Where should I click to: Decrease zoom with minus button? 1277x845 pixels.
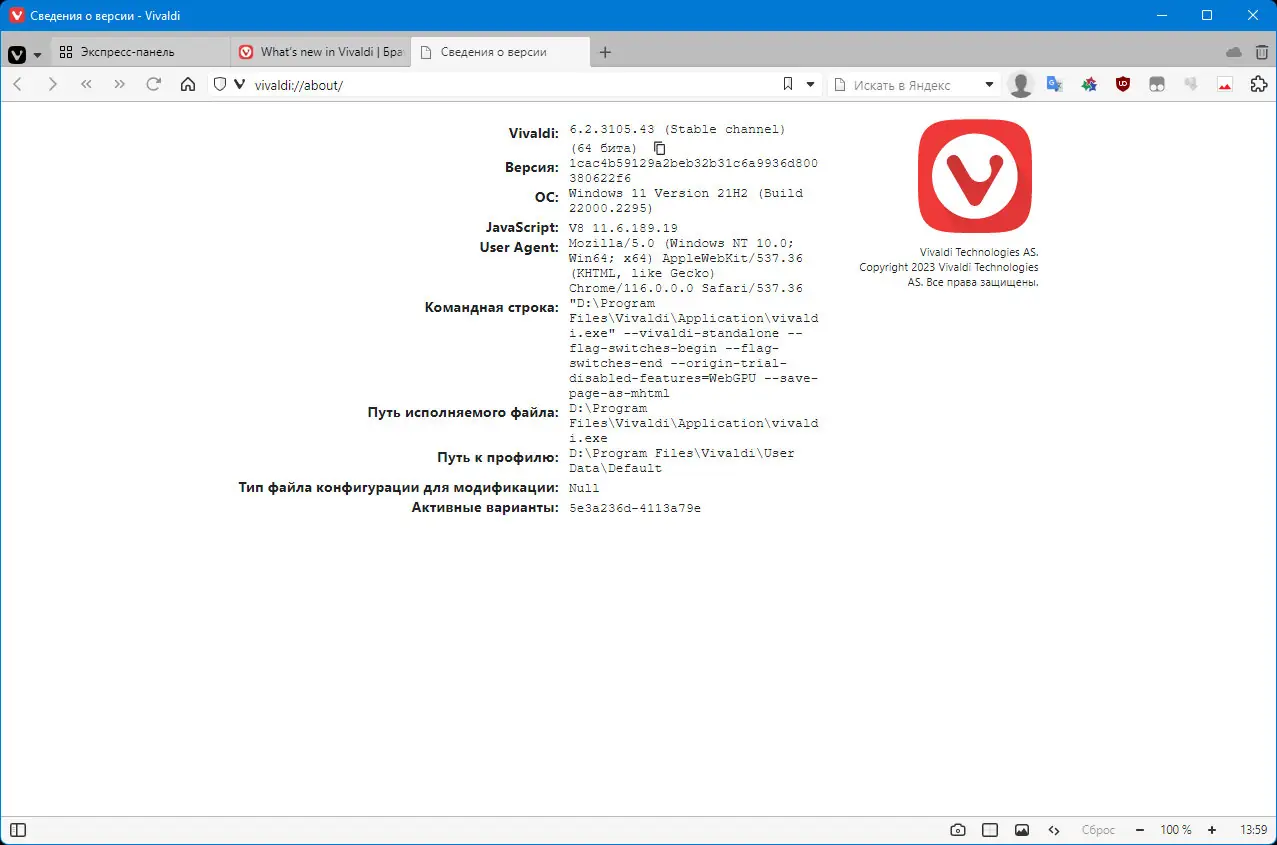coord(1139,830)
